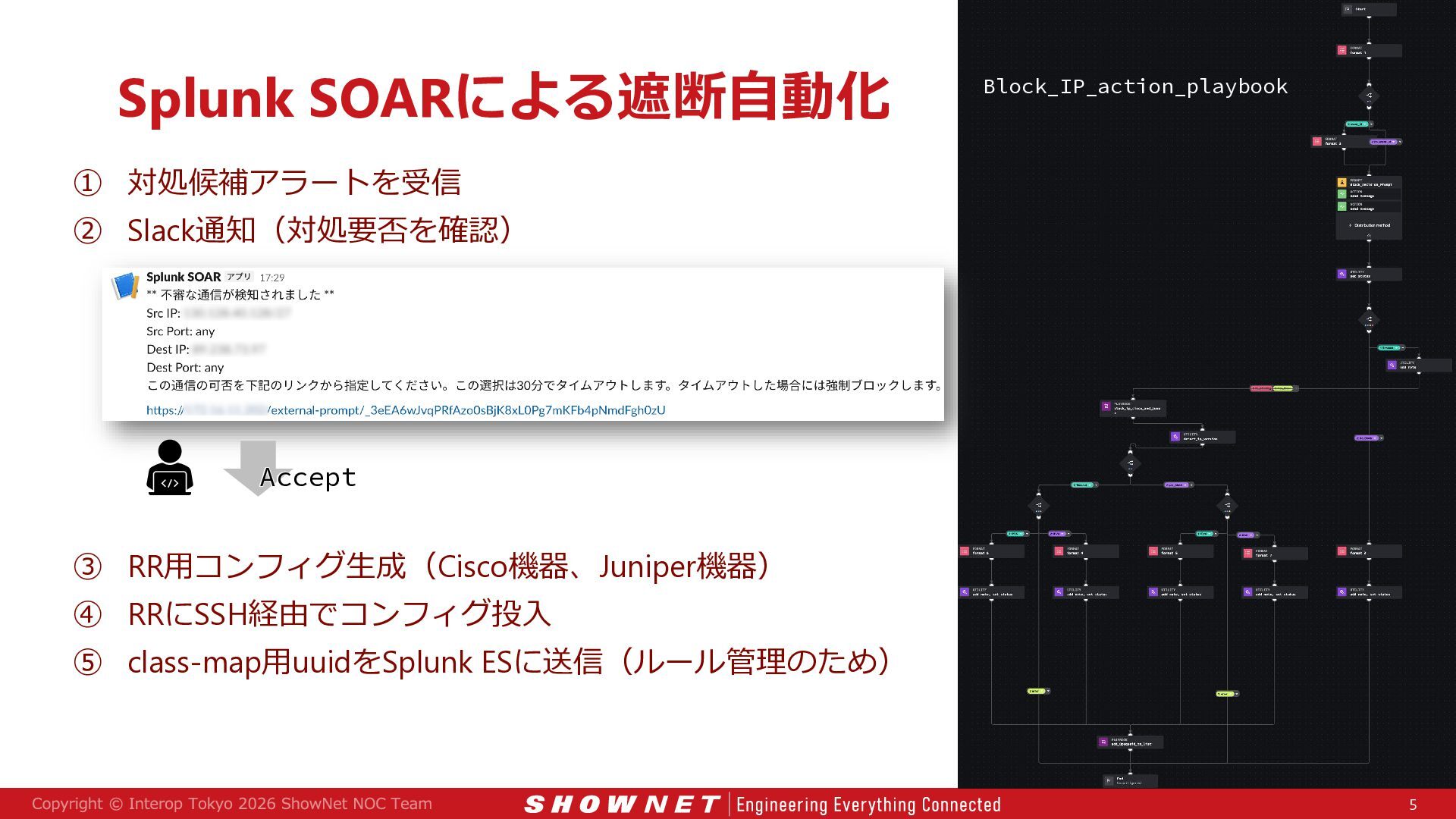1456x819 pixels.
Task: Click the Dest Port: any line
Action: [x=185, y=368]
